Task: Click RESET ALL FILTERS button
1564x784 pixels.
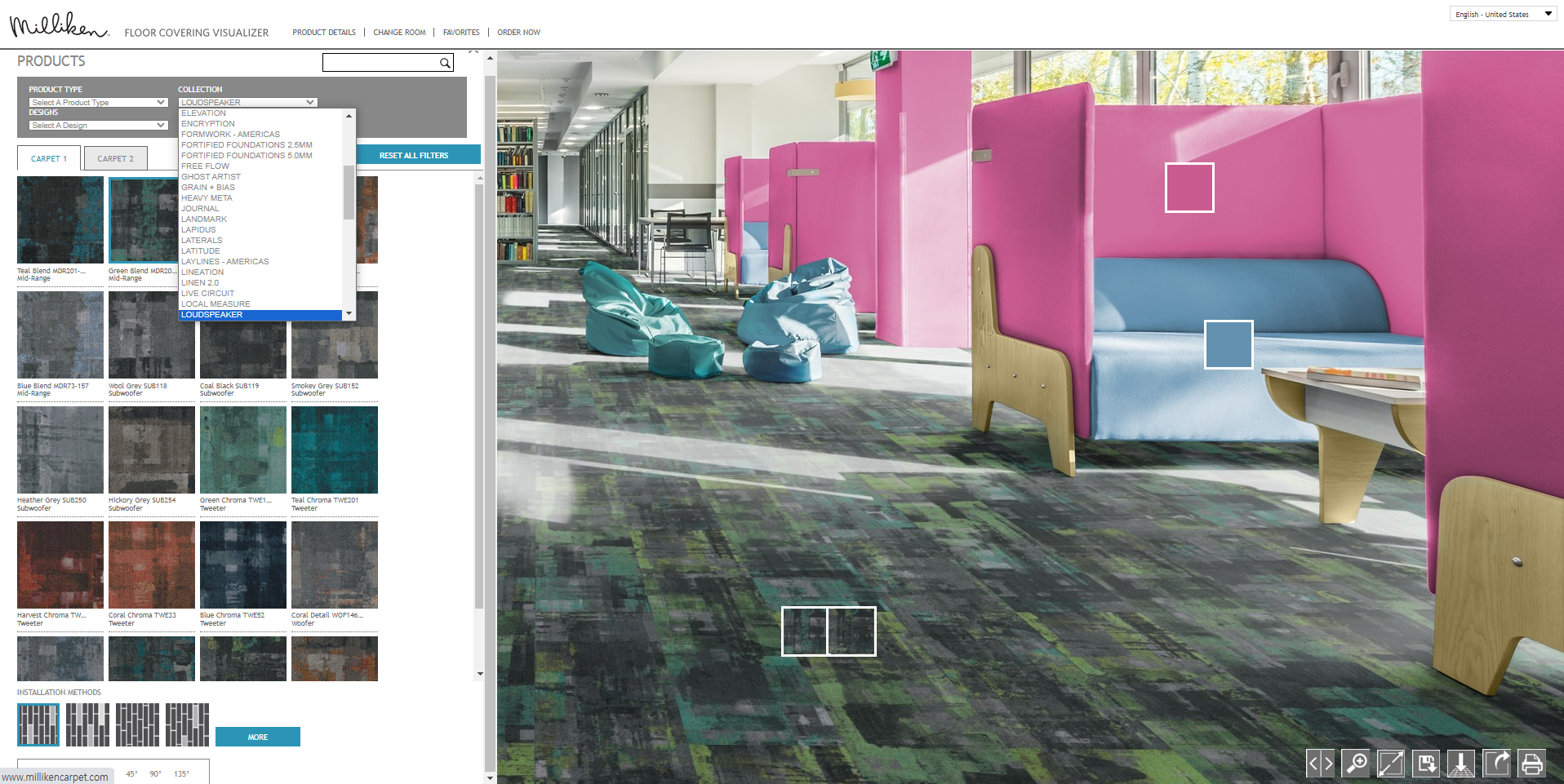Action: [414, 155]
